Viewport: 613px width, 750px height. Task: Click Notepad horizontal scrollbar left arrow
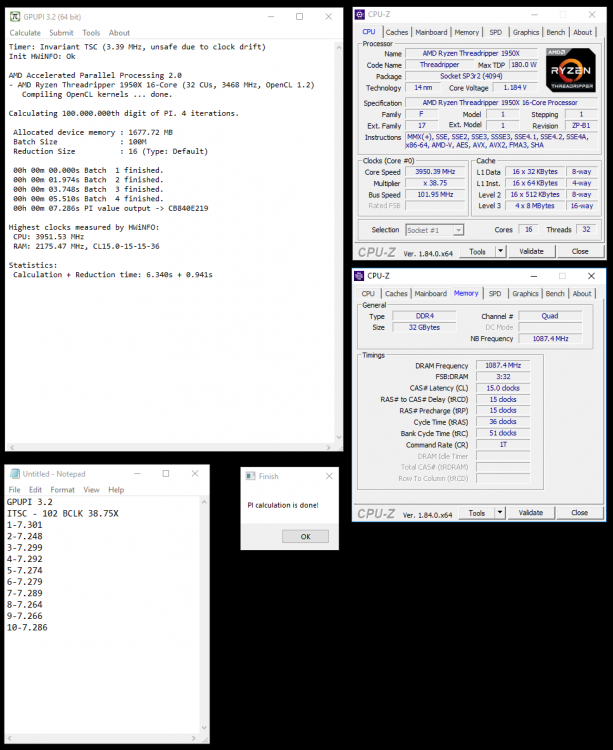(x=10, y=738)
